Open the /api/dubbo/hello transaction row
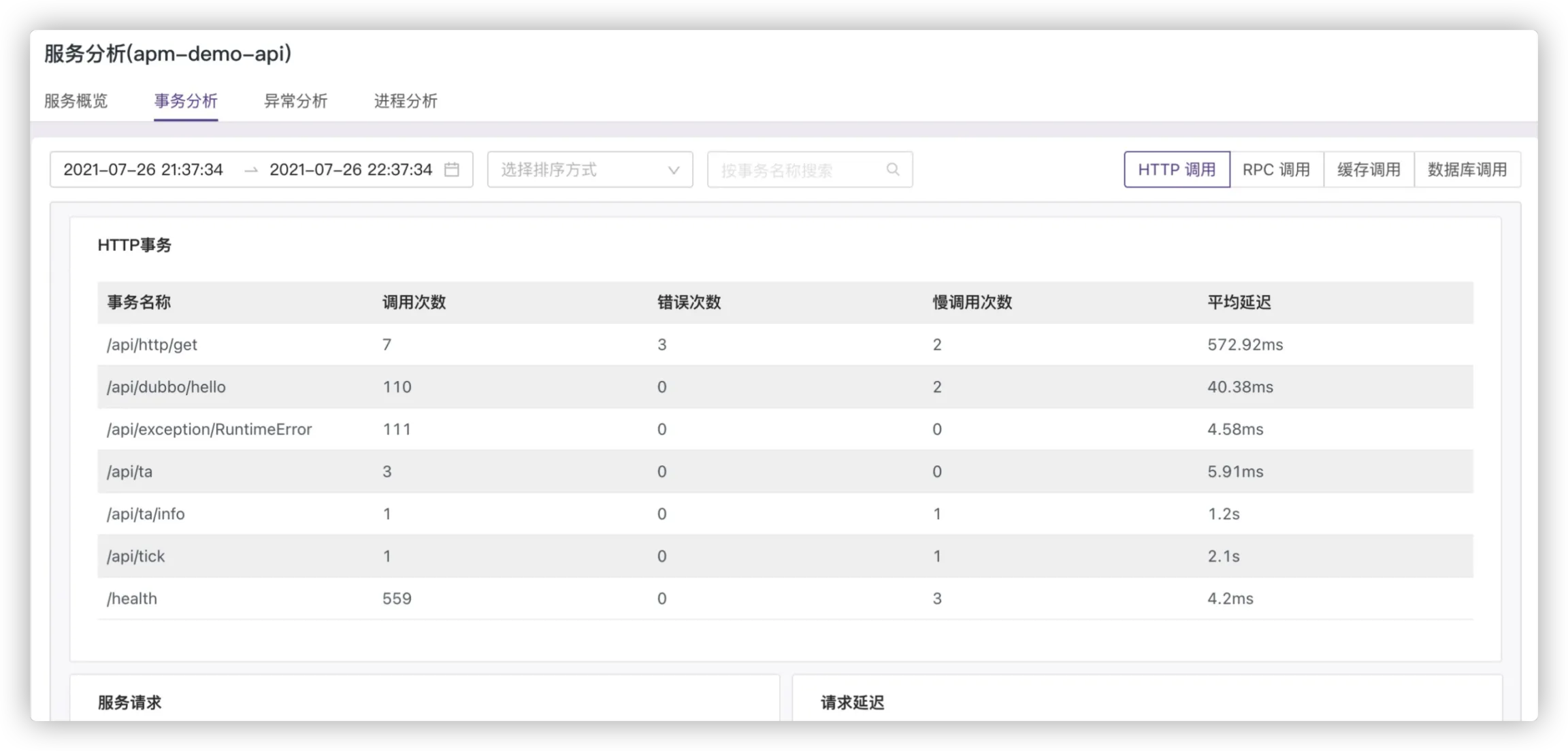 [x=166, y=387]
